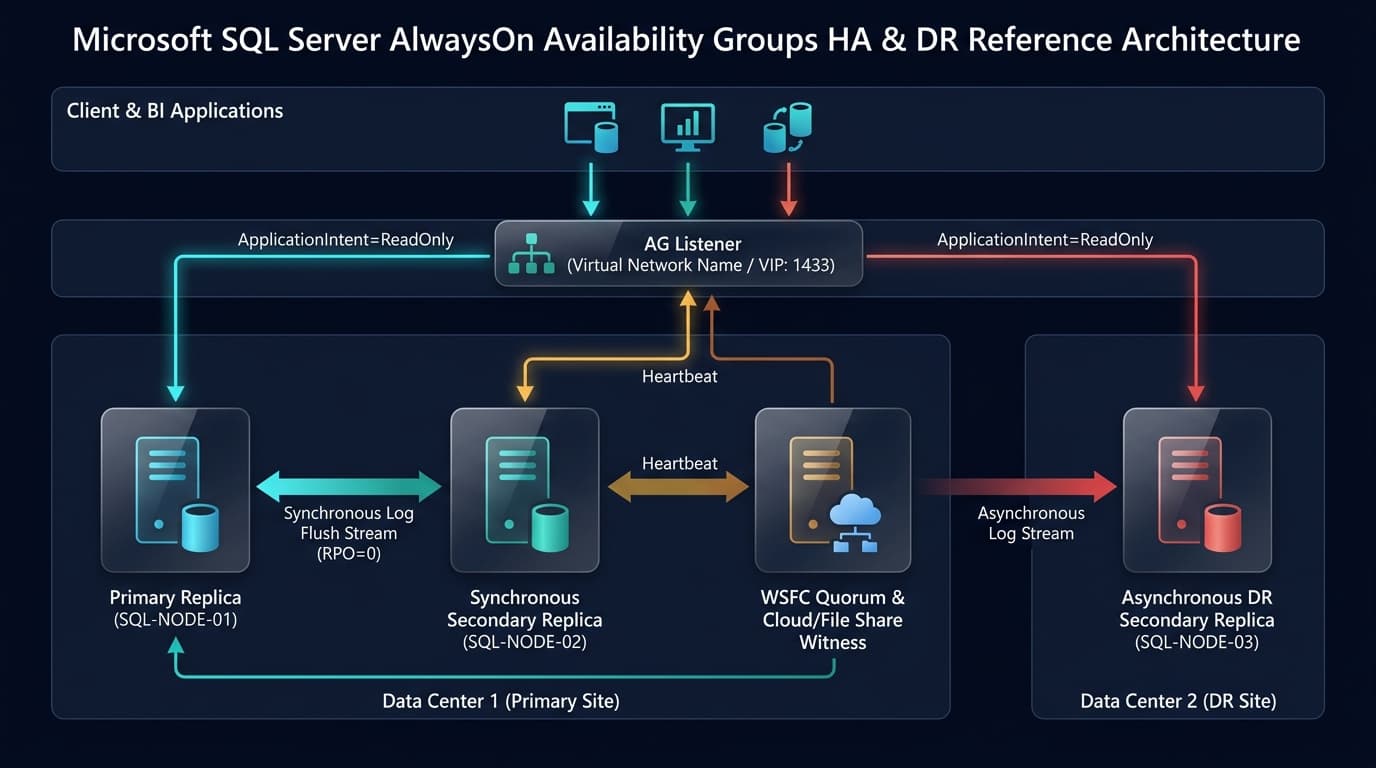Click the "AG Listener" heading text
Viewport: 1376px width, 768px height.
pyautogui.click(x=693, y=244)
